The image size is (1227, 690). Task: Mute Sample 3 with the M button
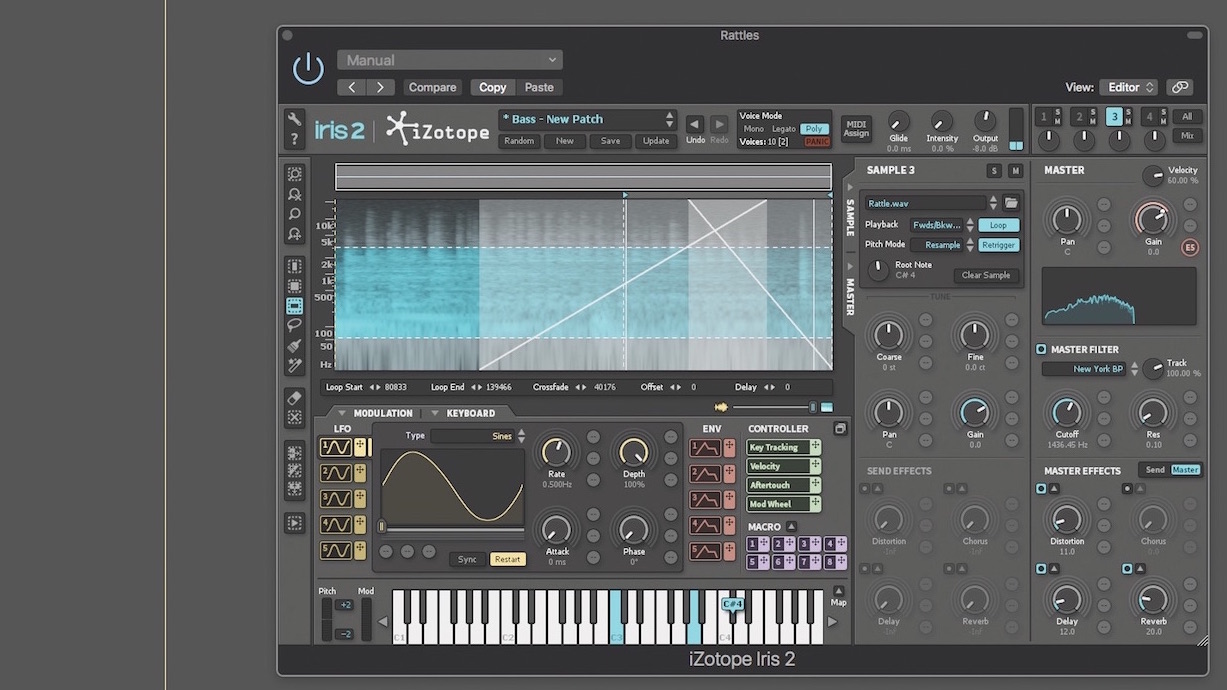pos(1015,171)
